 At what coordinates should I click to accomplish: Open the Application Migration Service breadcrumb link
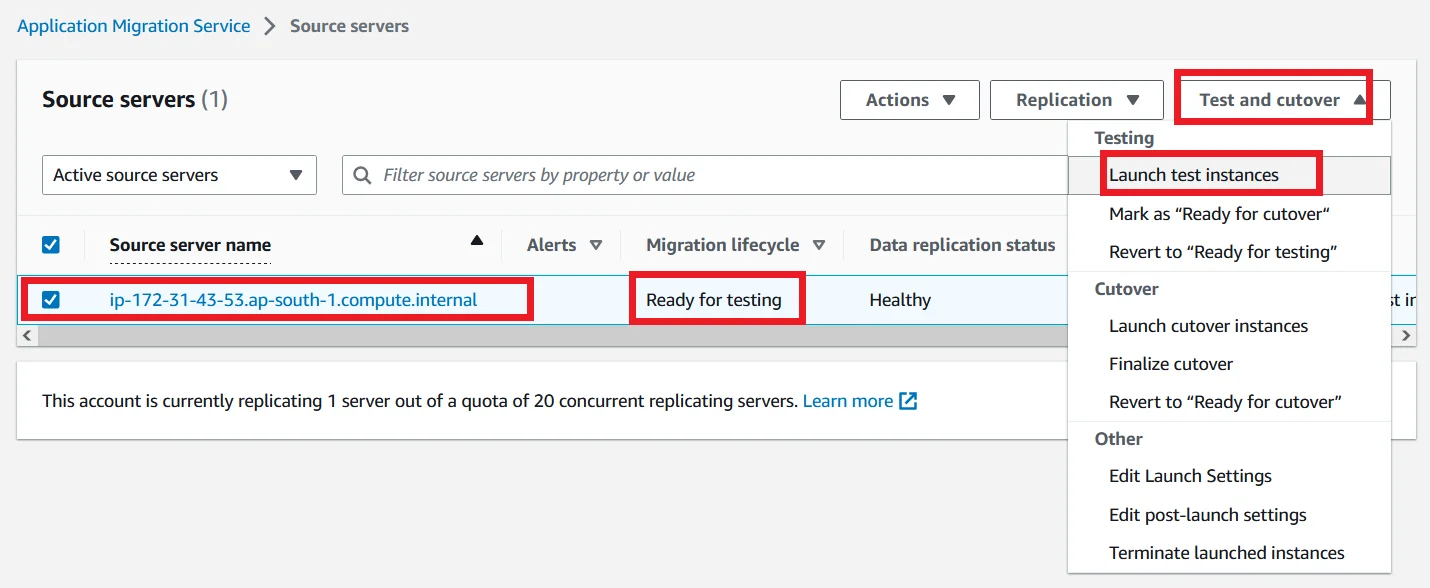tap(134, 26)
